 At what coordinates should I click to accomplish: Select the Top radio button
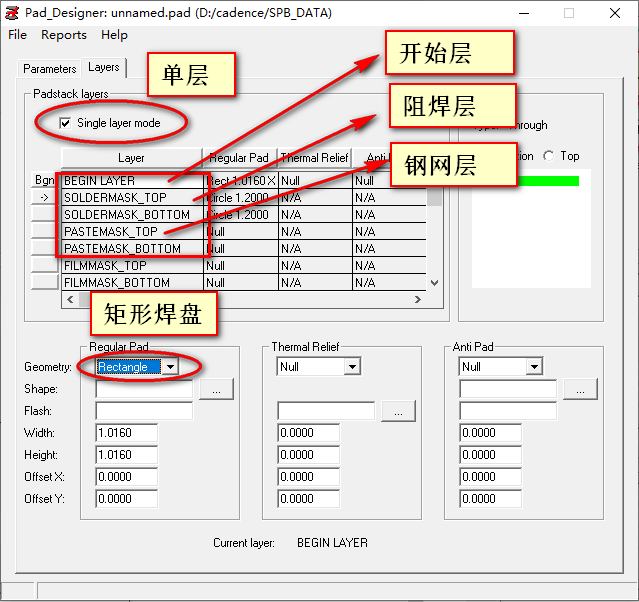(x=548, y=156)
